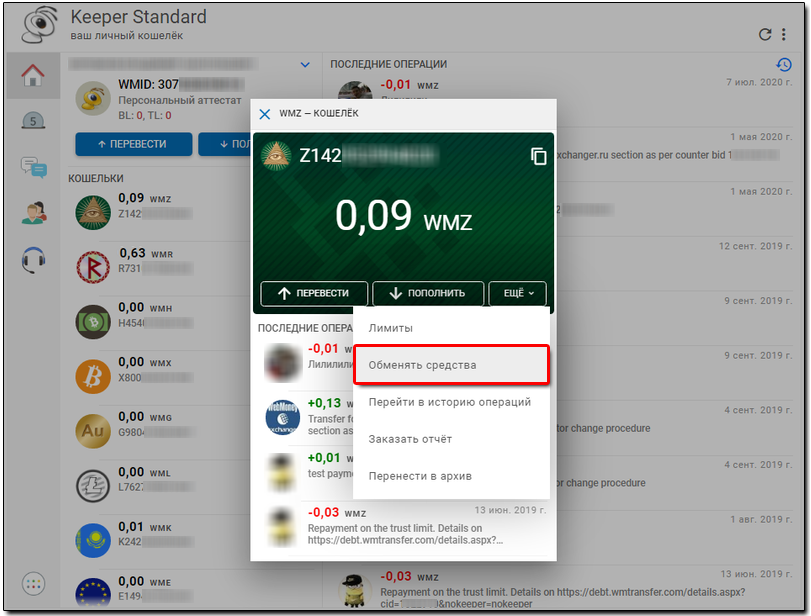Click the WMID profile avatar
The image size is (811, 616).
tap(93, 98)
